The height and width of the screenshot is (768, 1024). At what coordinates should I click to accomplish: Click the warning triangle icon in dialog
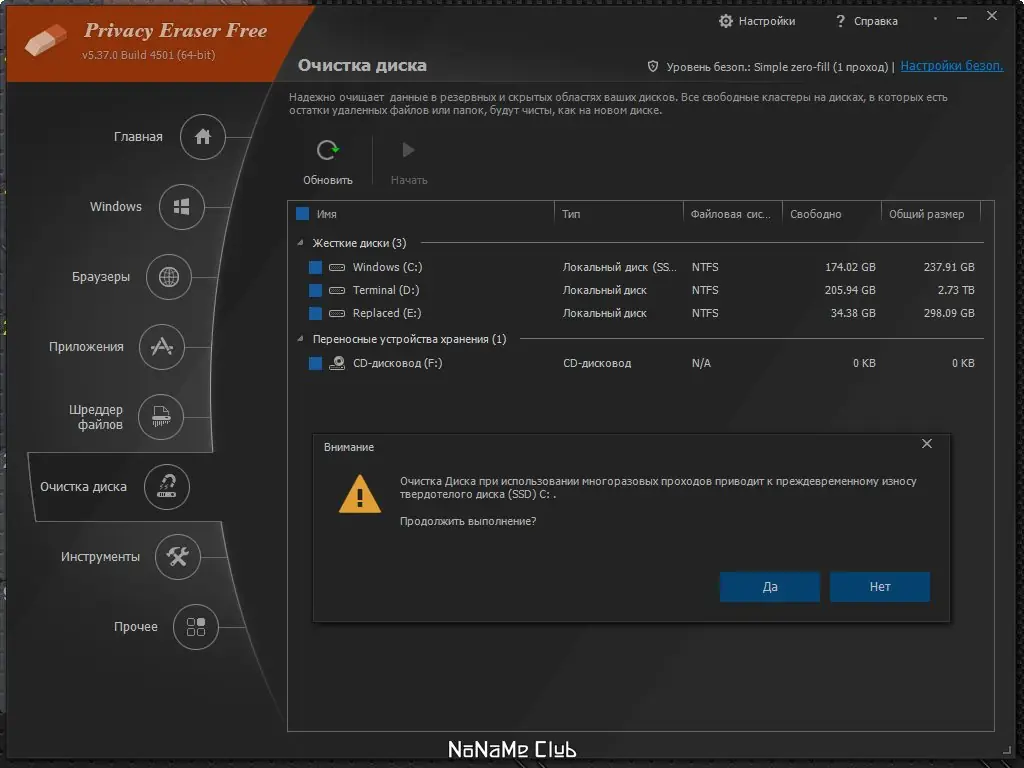tap(360, 494)
